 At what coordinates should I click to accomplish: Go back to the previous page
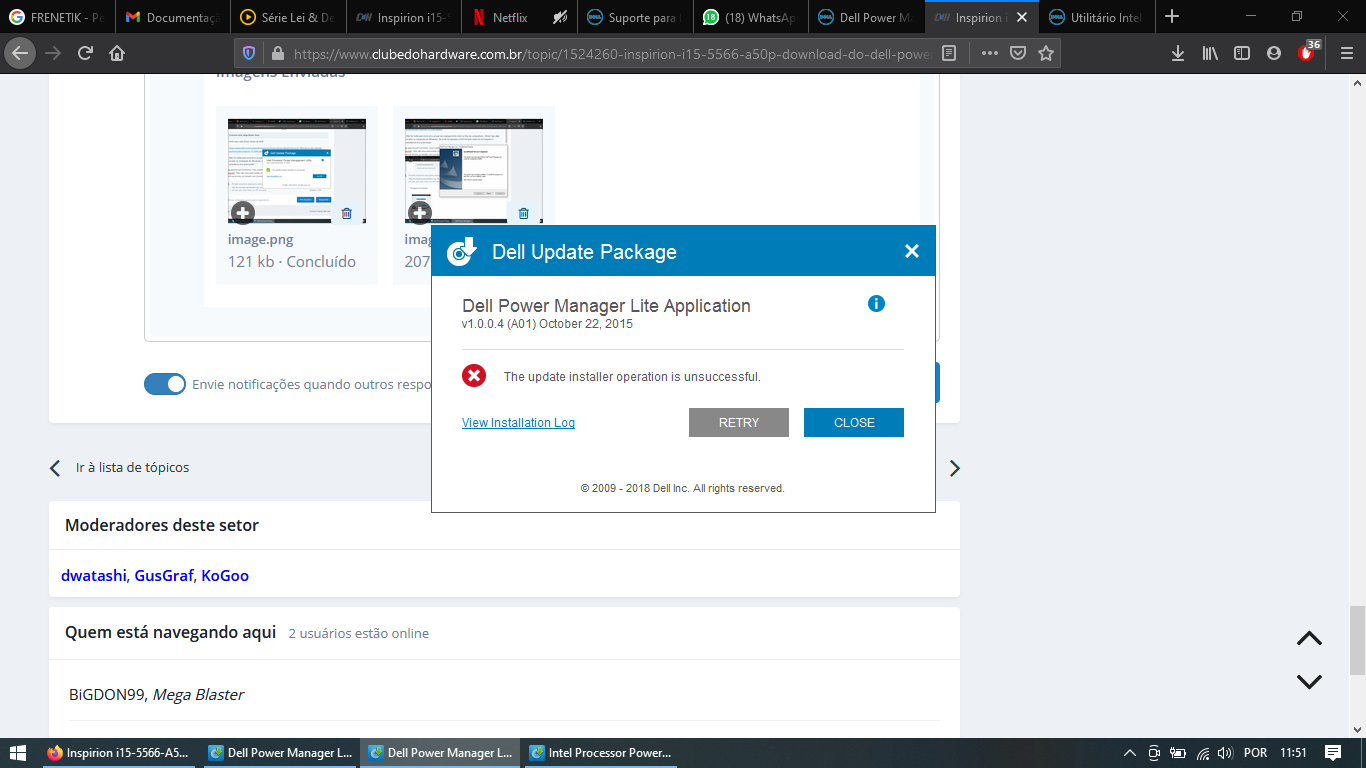coord(21,53)
